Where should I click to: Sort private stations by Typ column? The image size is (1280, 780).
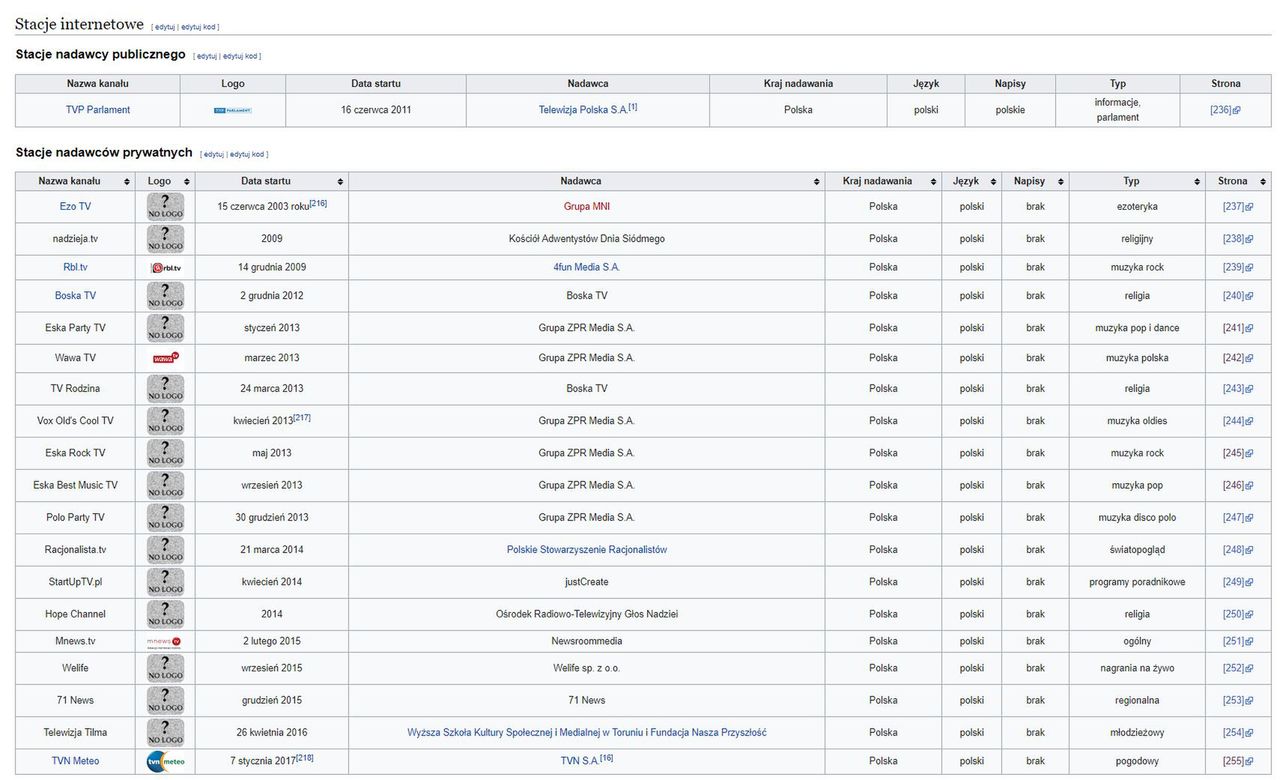click(x=1137, y=181)
